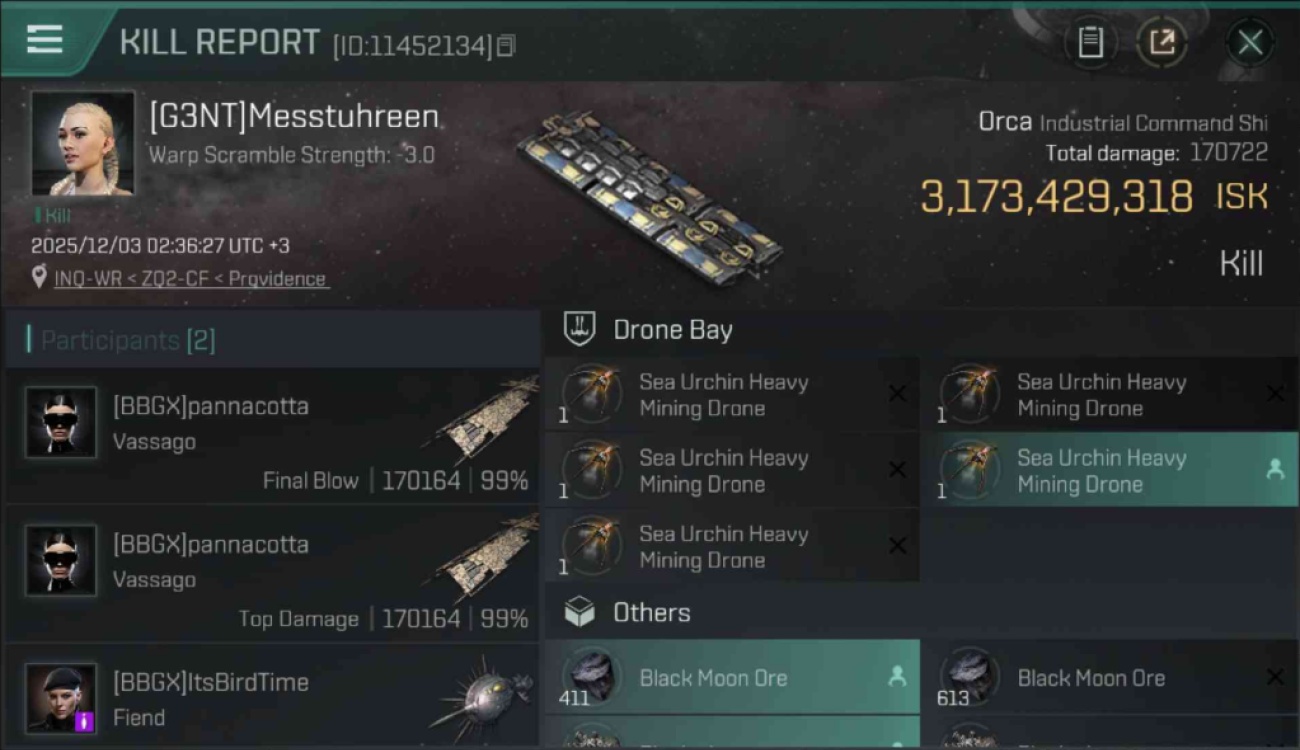Copy the kill report ID
Image resolution: width=1300 pixels, height=750 pixels.
[506, 45]
